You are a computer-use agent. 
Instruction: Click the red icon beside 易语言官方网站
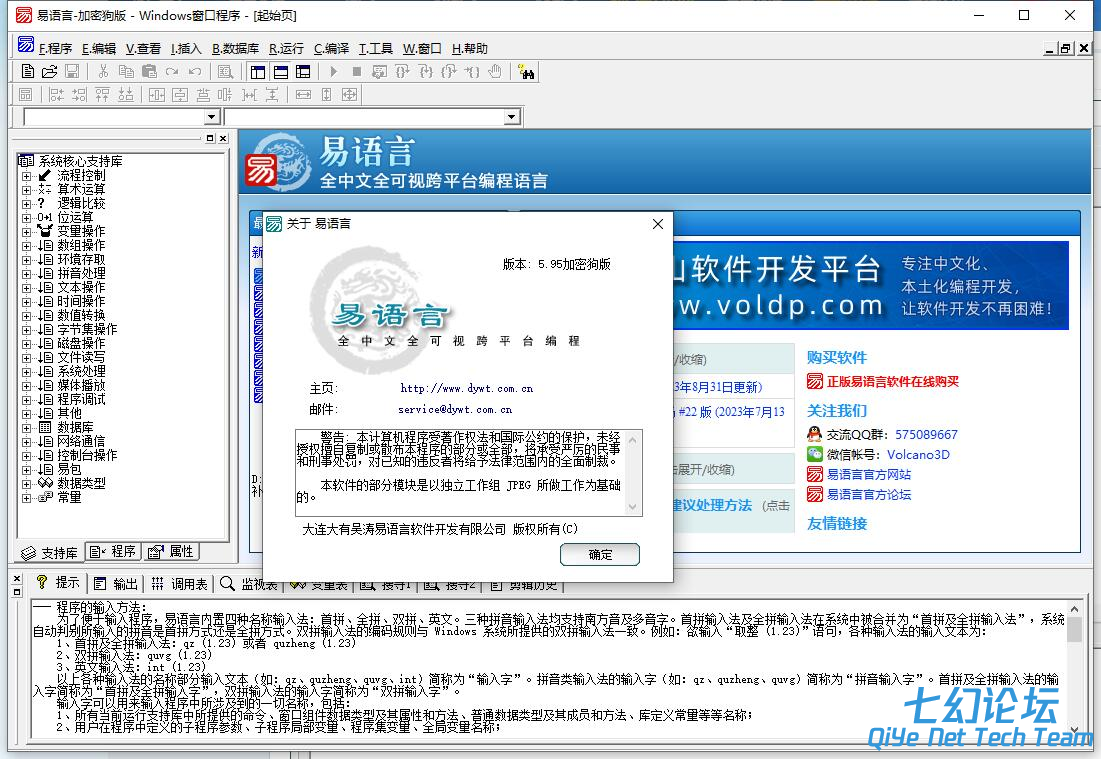point(815,474)
